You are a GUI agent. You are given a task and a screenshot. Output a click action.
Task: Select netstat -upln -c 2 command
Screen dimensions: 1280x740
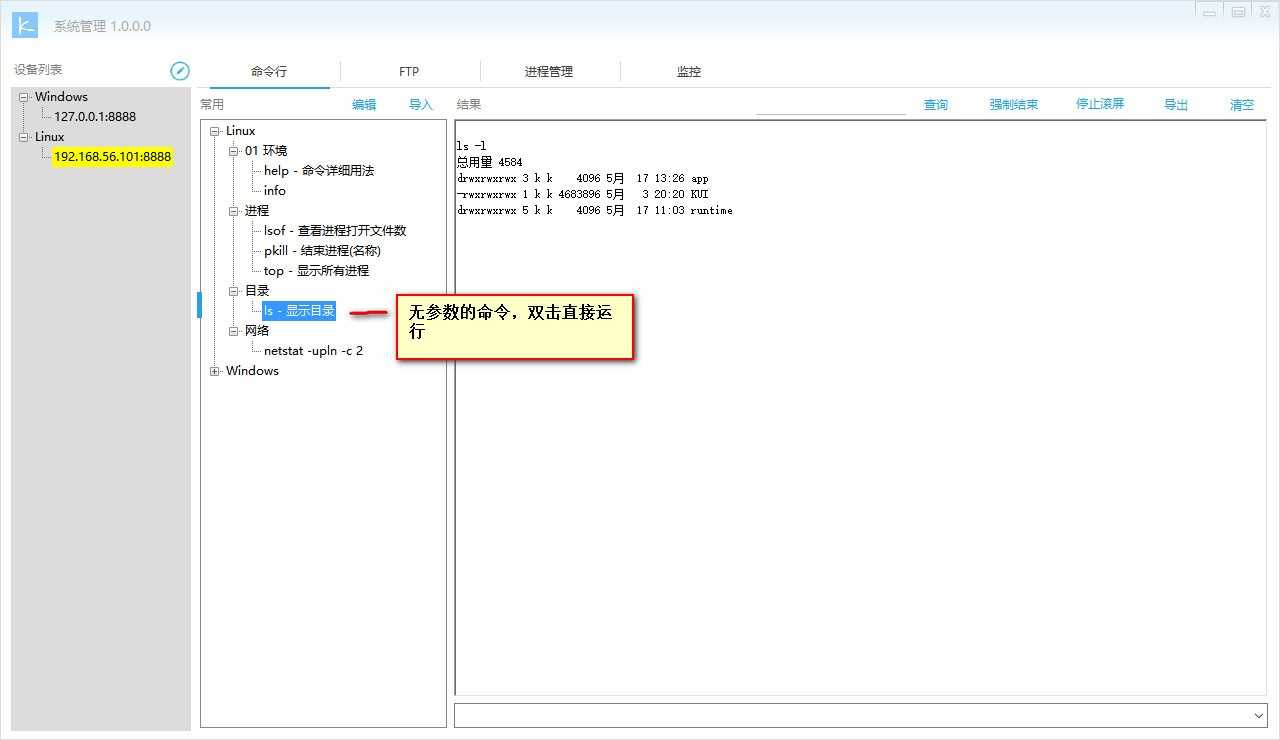313,351
